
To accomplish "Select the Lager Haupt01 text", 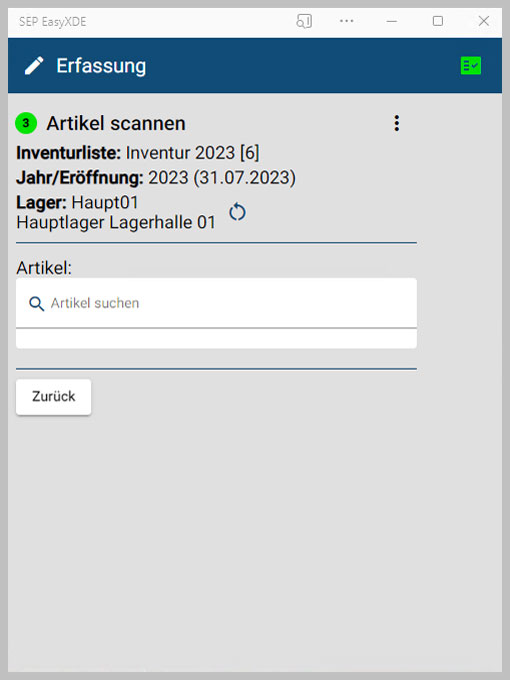I will coord(77,202).
